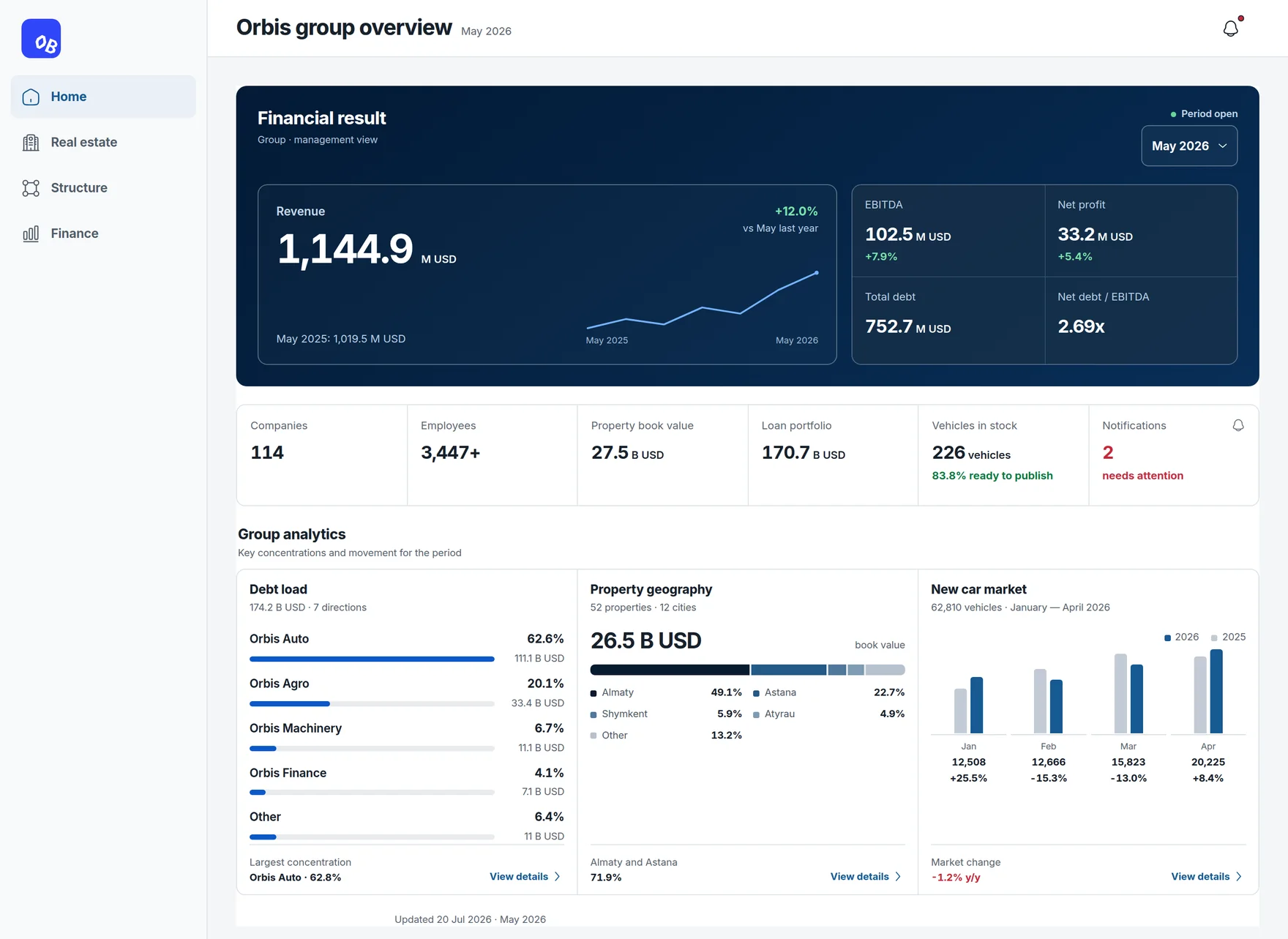Click the '2 needs attention' notifications card
Viewport: 1288px width, 939px height.
1174,454
